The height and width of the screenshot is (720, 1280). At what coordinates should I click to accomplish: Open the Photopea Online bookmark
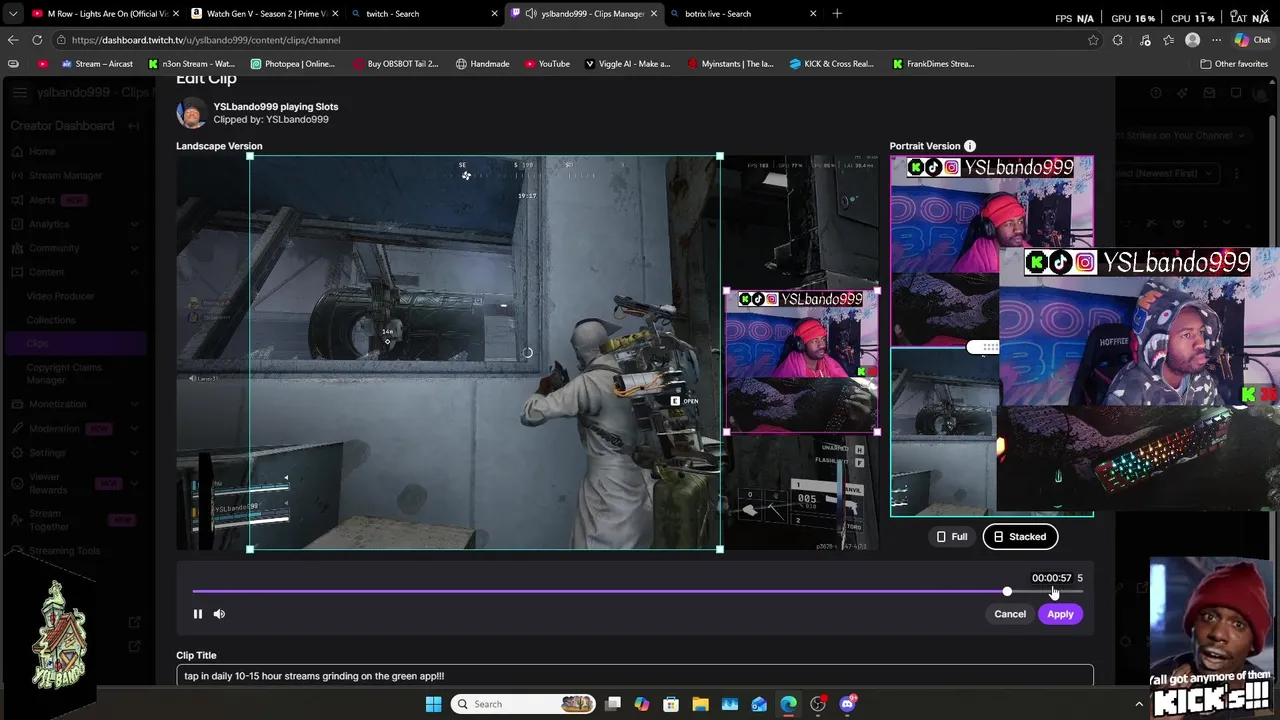pos(293,64)
